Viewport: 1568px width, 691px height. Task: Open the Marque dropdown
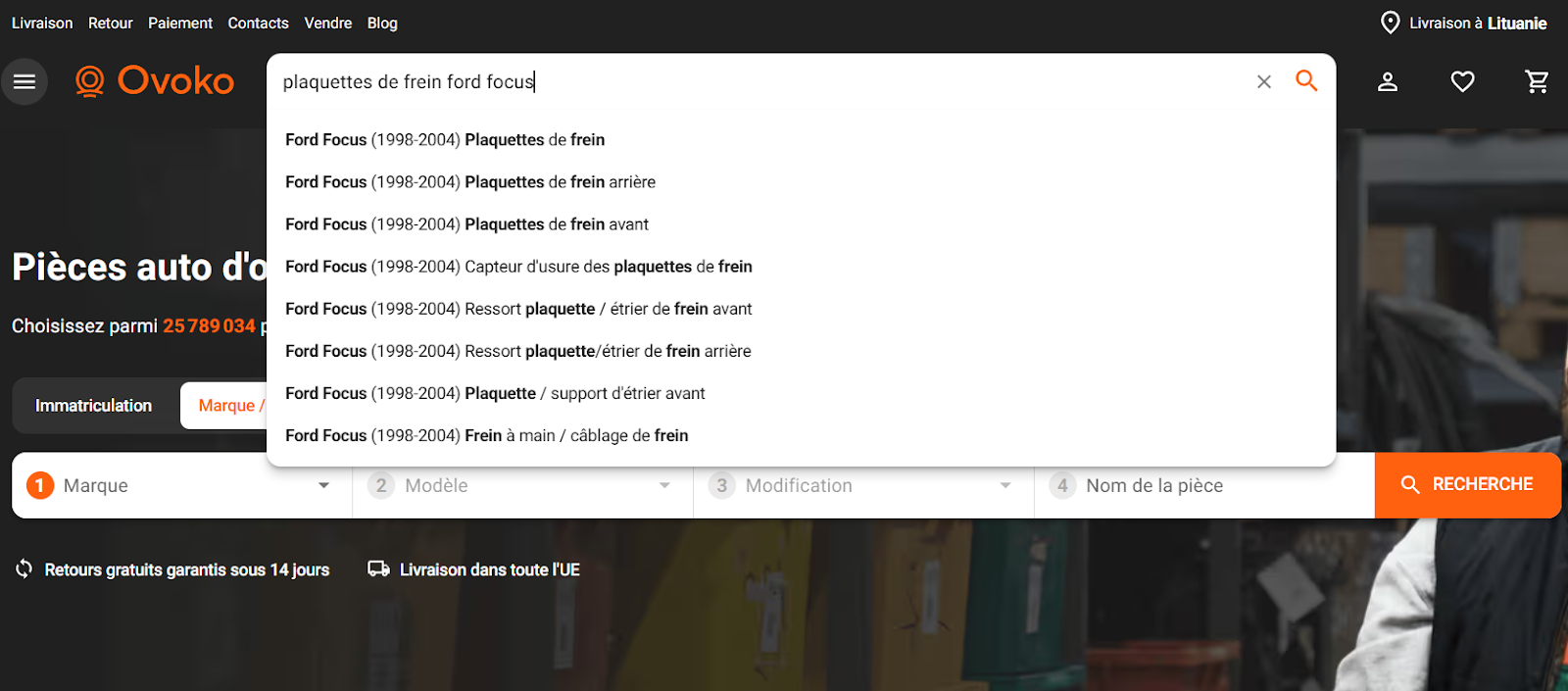point(182,485)
